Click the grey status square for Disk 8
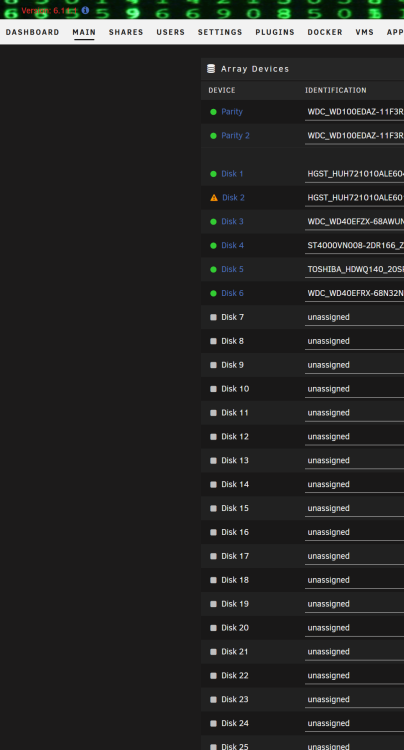The image size is (404, 750). 213,341
